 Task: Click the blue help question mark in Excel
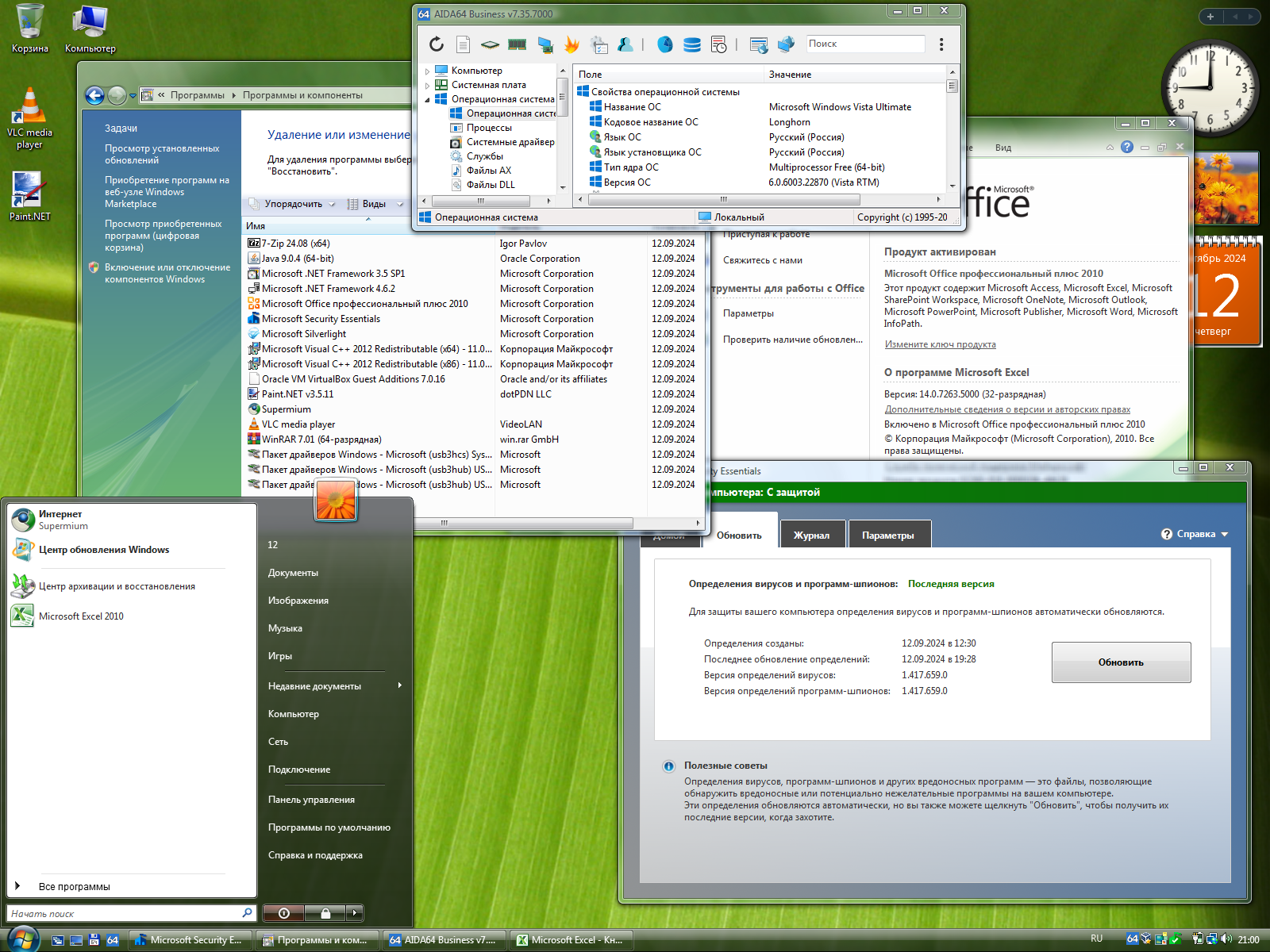pyautogui.click(x=1126, y=147)
